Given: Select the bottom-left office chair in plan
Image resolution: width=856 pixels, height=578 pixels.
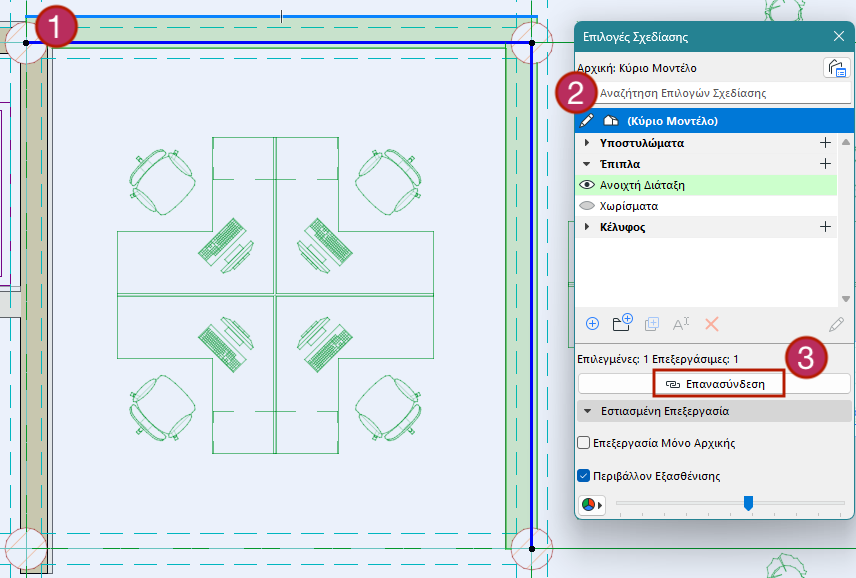Looking at the screenshot, I should pos(162,408).
